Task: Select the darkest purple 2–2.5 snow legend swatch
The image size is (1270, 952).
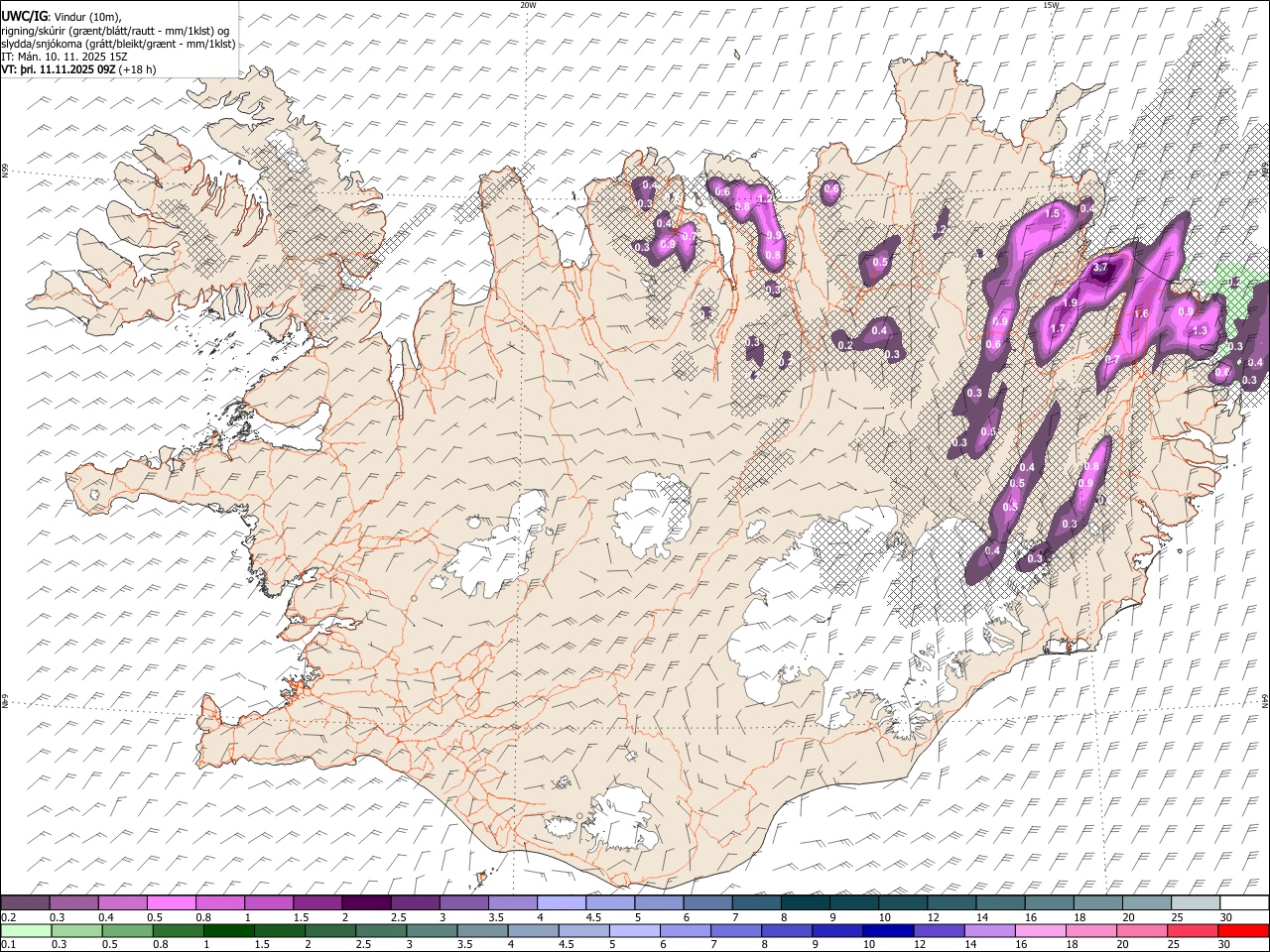Action: (365, 902)
